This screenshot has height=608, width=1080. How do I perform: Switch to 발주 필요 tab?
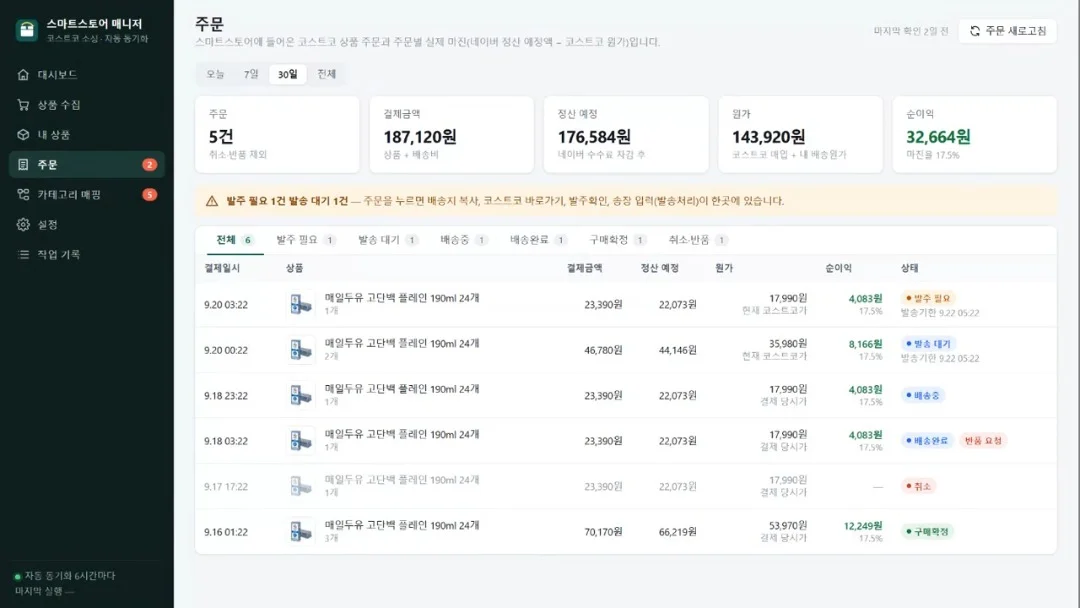click(x=306, y=240)
